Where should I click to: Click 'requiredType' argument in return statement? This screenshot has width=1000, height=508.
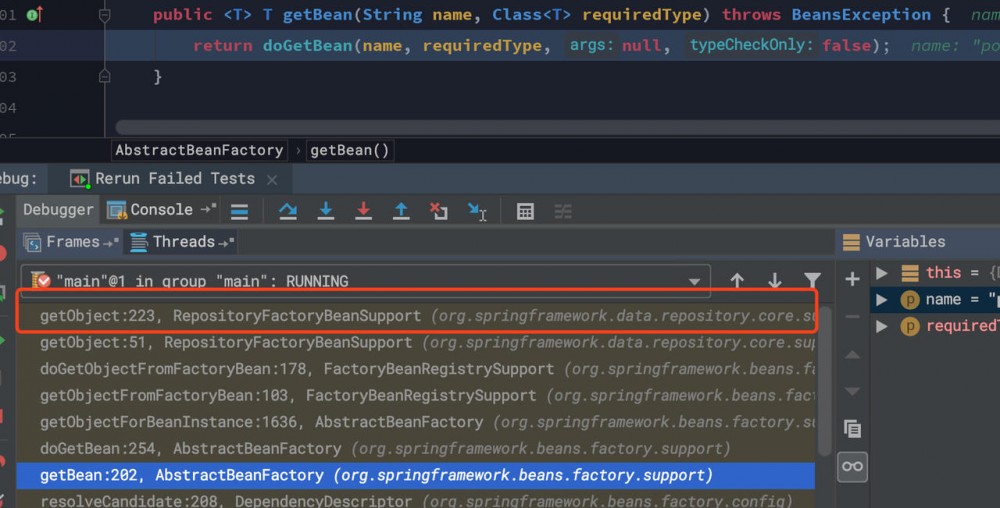(x=482, y=46)
